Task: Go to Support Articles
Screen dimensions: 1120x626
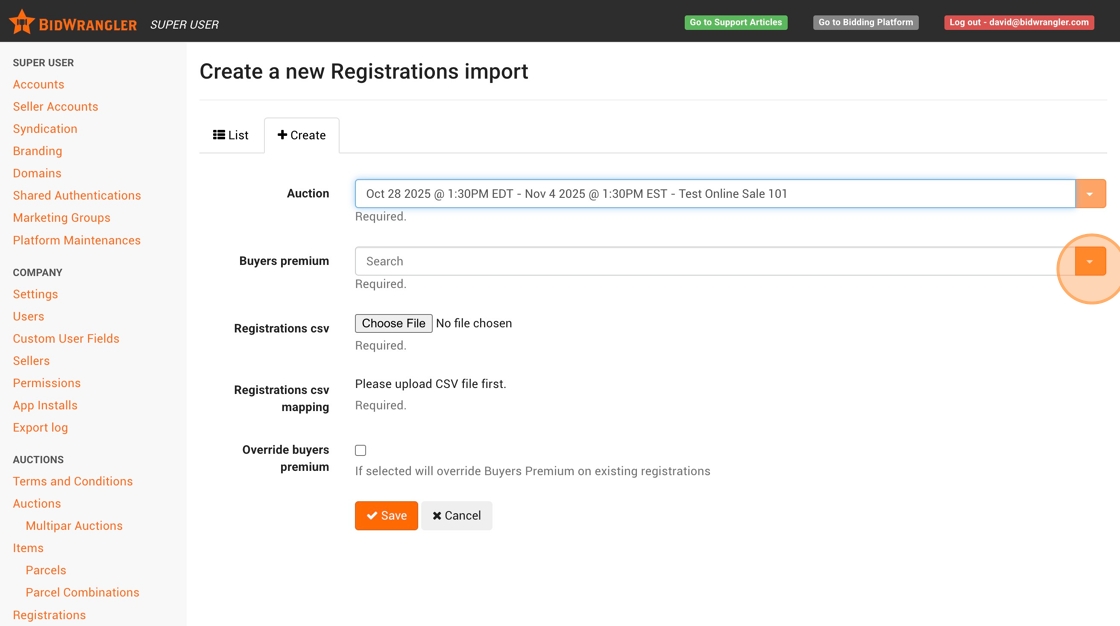Action: 736,22
